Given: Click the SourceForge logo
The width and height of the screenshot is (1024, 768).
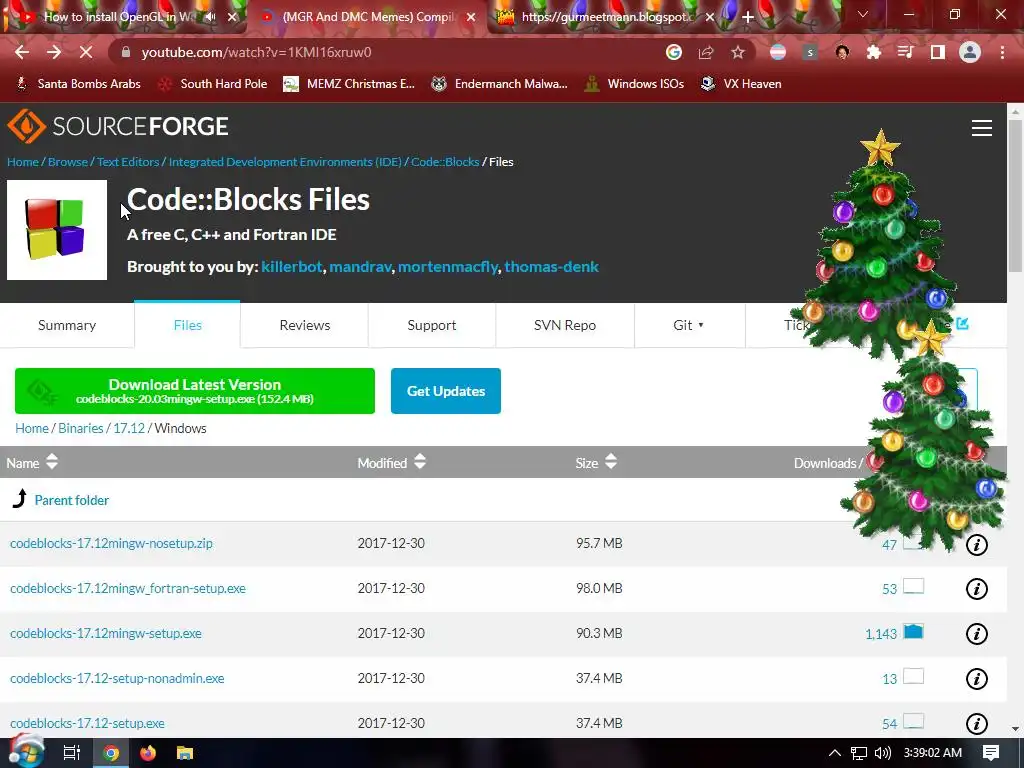Looking at the screenshot, I should (118, 126).
